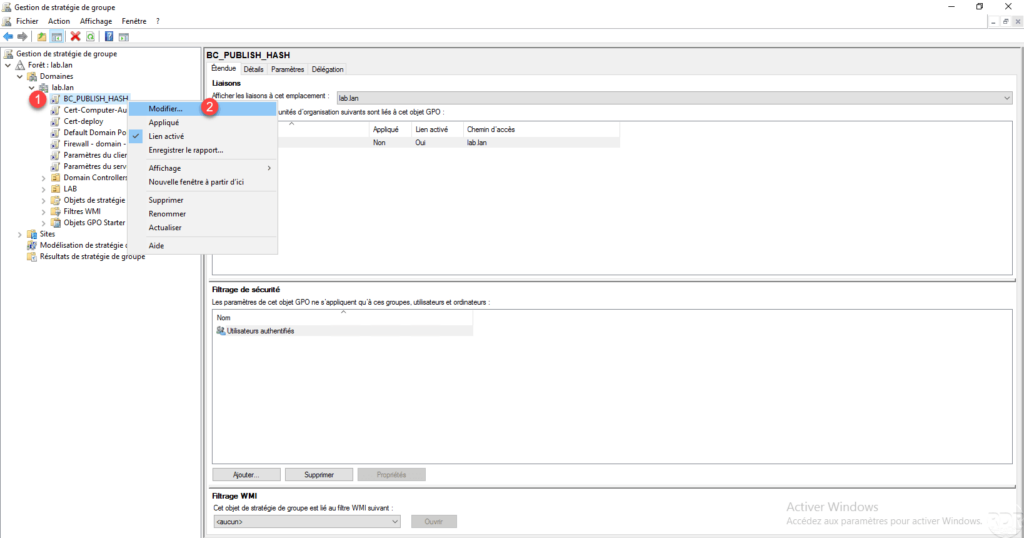Collapse the Domaines tree node
The height and width of the screenshot is (538, 1024).
20,76
